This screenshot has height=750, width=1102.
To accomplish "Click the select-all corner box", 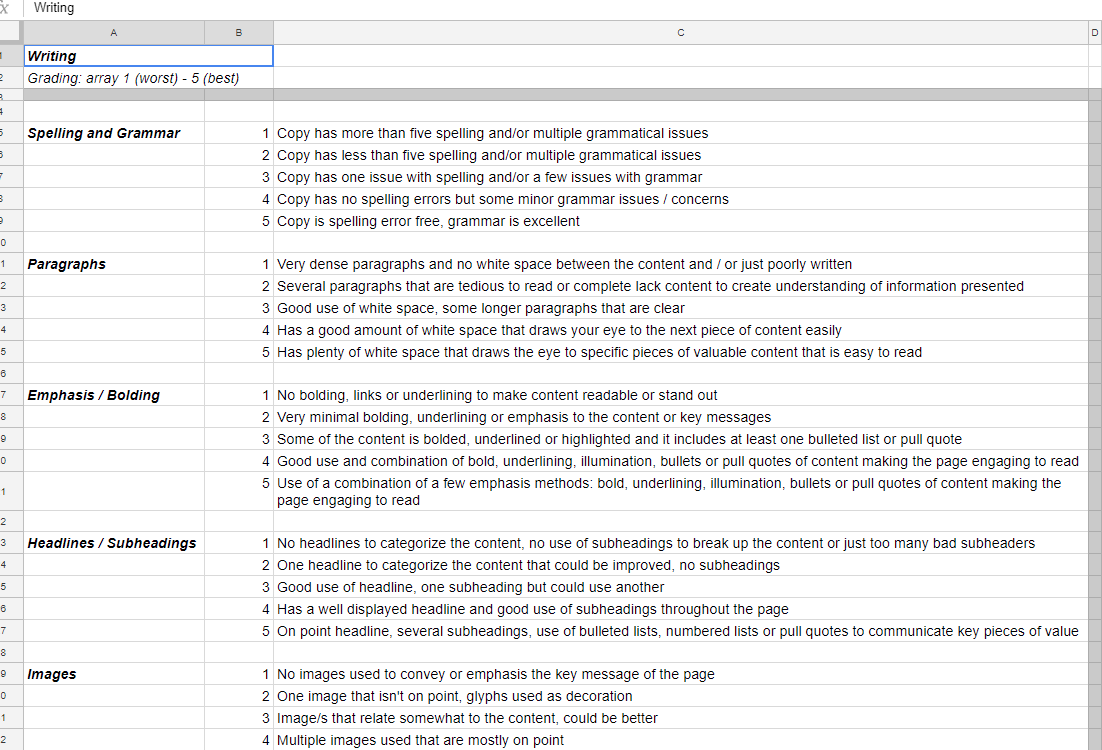I will pyautogui.click(x=10, y=33).
